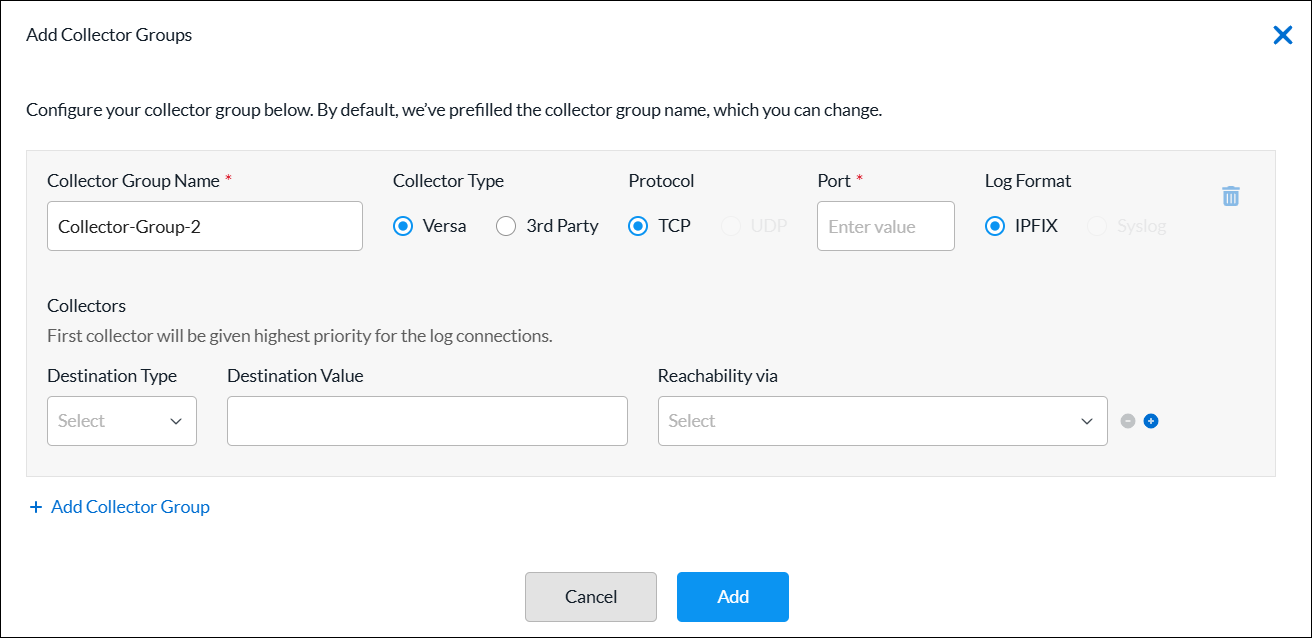Click the Collector Group Name field
Image resolution: width=1312 pixels, height=638 pixels.
(x=205, y=226)
